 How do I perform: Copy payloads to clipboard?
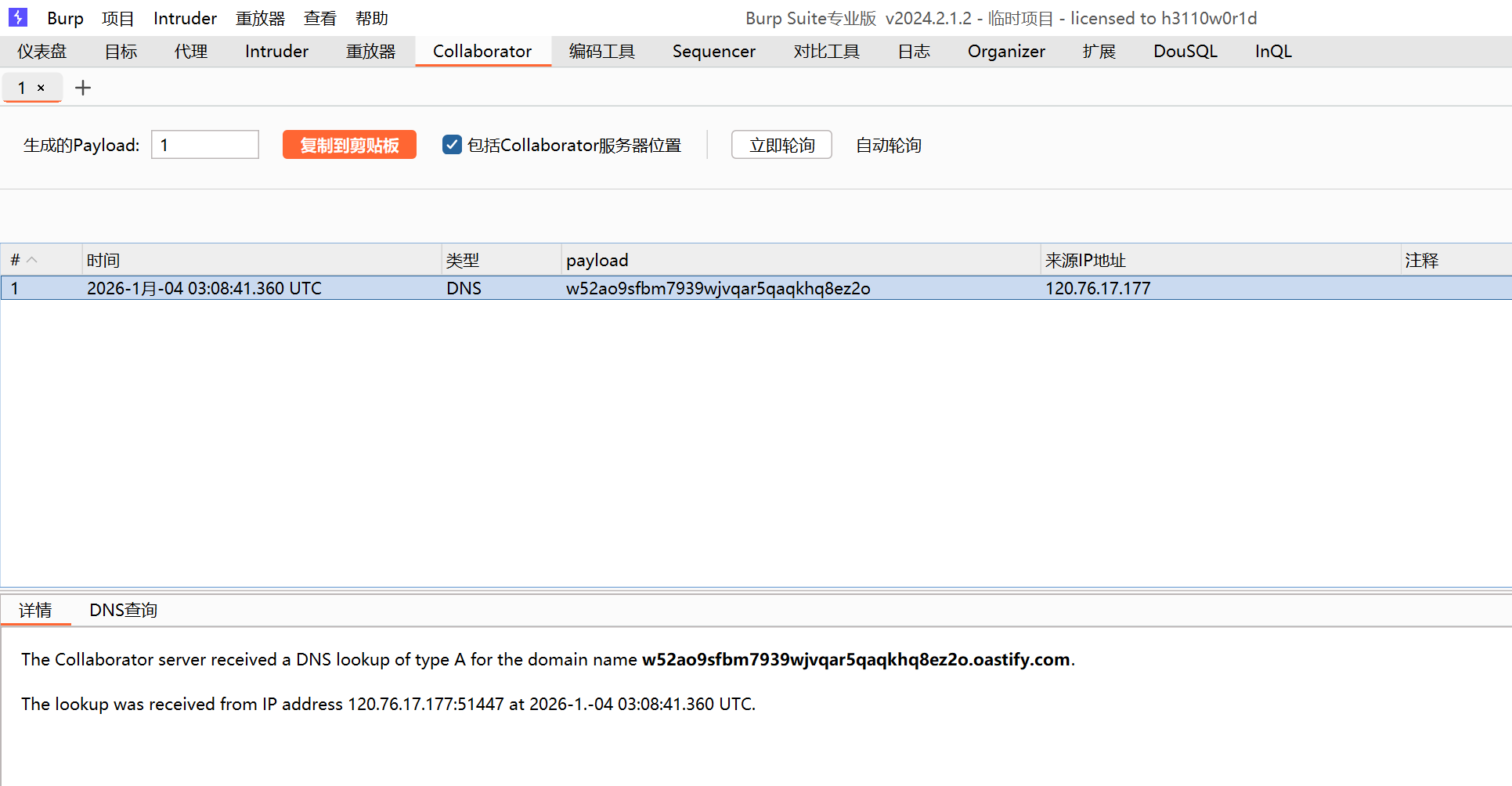(349, 145)
